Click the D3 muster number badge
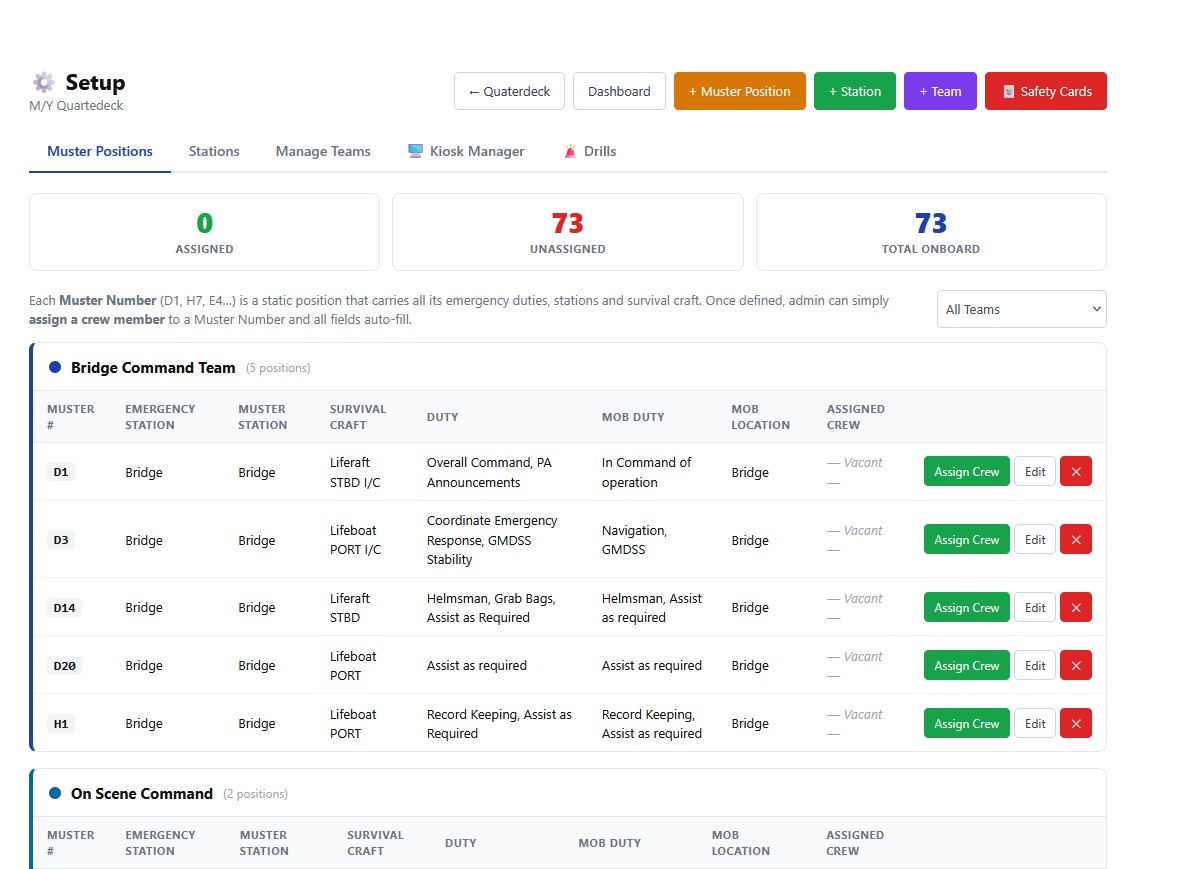Image resolution: width=1178 pixels, height=869 pixels. click(61, 539)
